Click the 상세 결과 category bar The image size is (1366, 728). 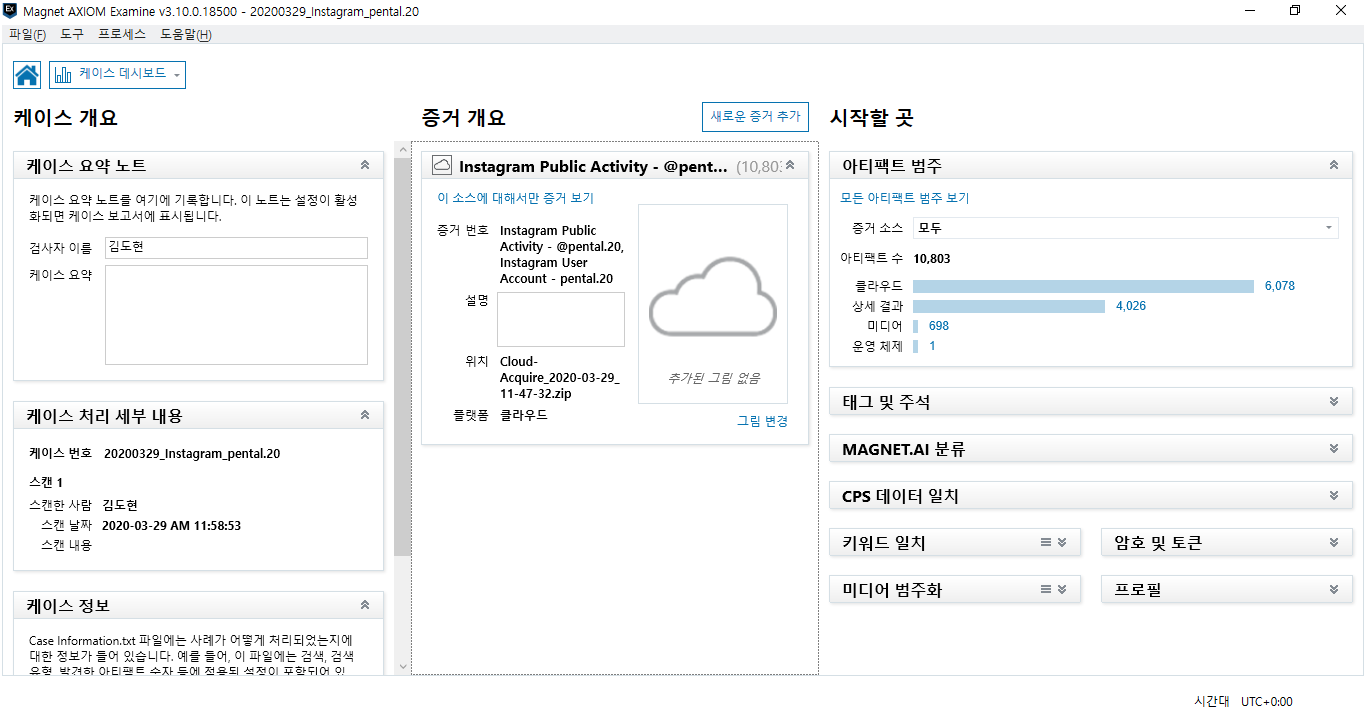point(1009,306)
